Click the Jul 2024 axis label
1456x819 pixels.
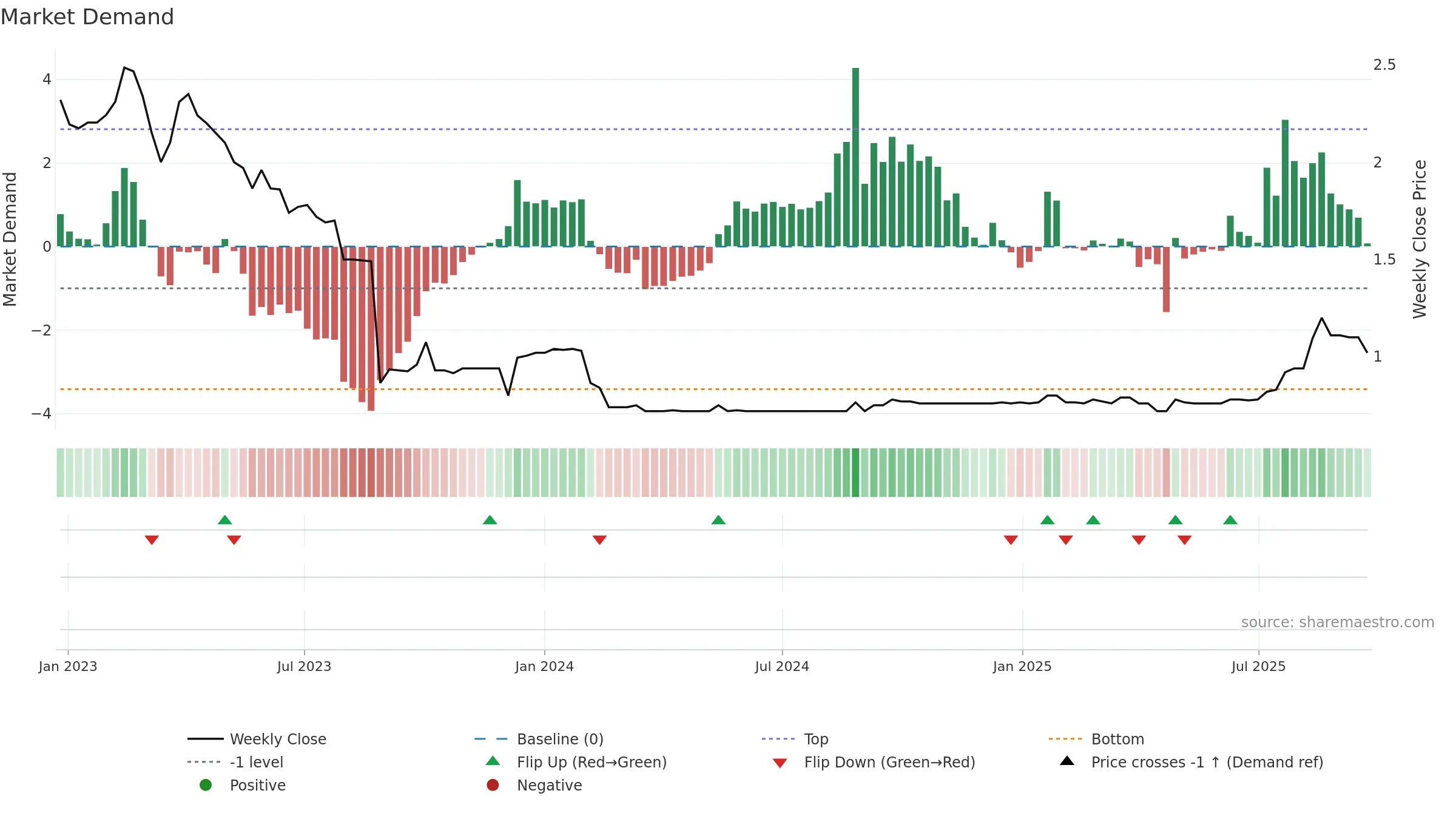coord(782,666)
